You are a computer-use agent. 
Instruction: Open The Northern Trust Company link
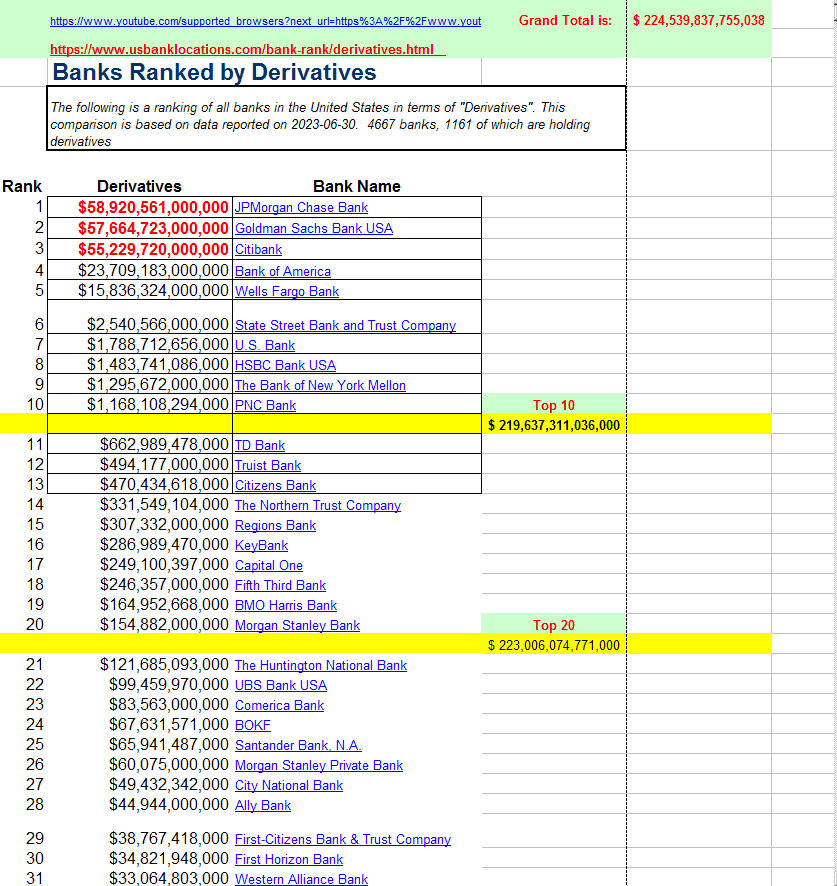318,506
